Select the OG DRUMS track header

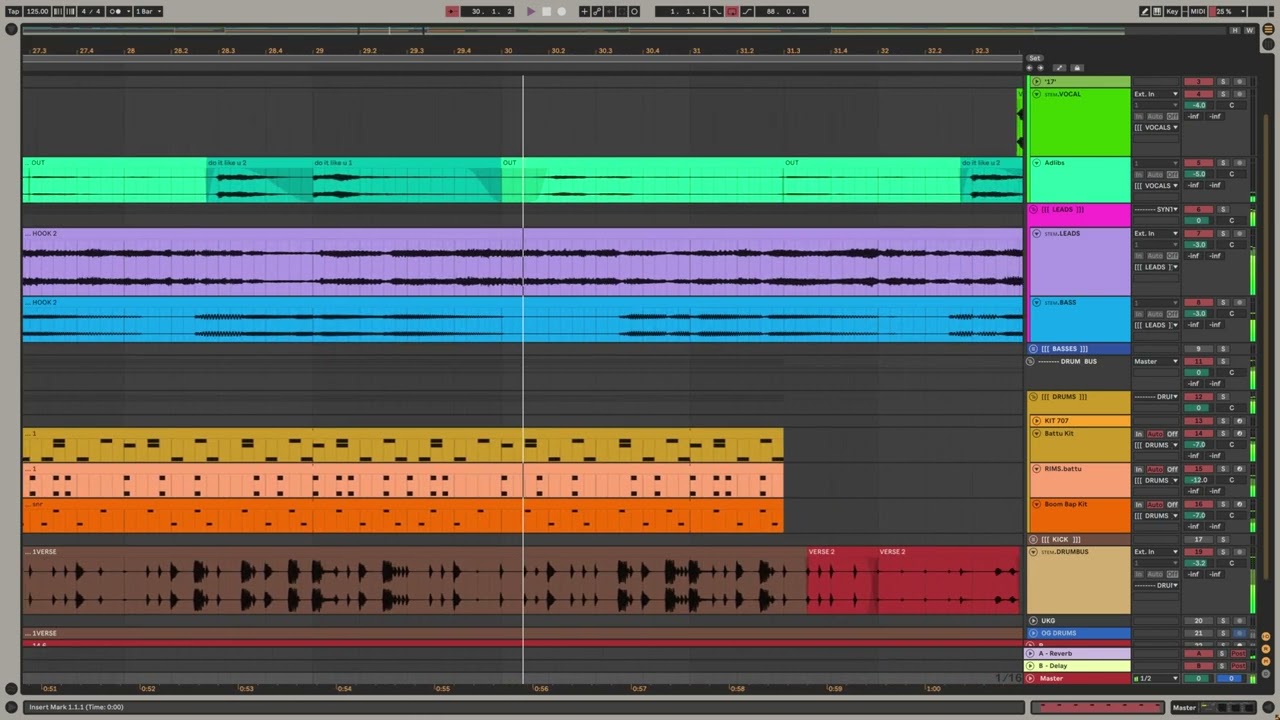pyautogui.click(x=1079, y=633)
